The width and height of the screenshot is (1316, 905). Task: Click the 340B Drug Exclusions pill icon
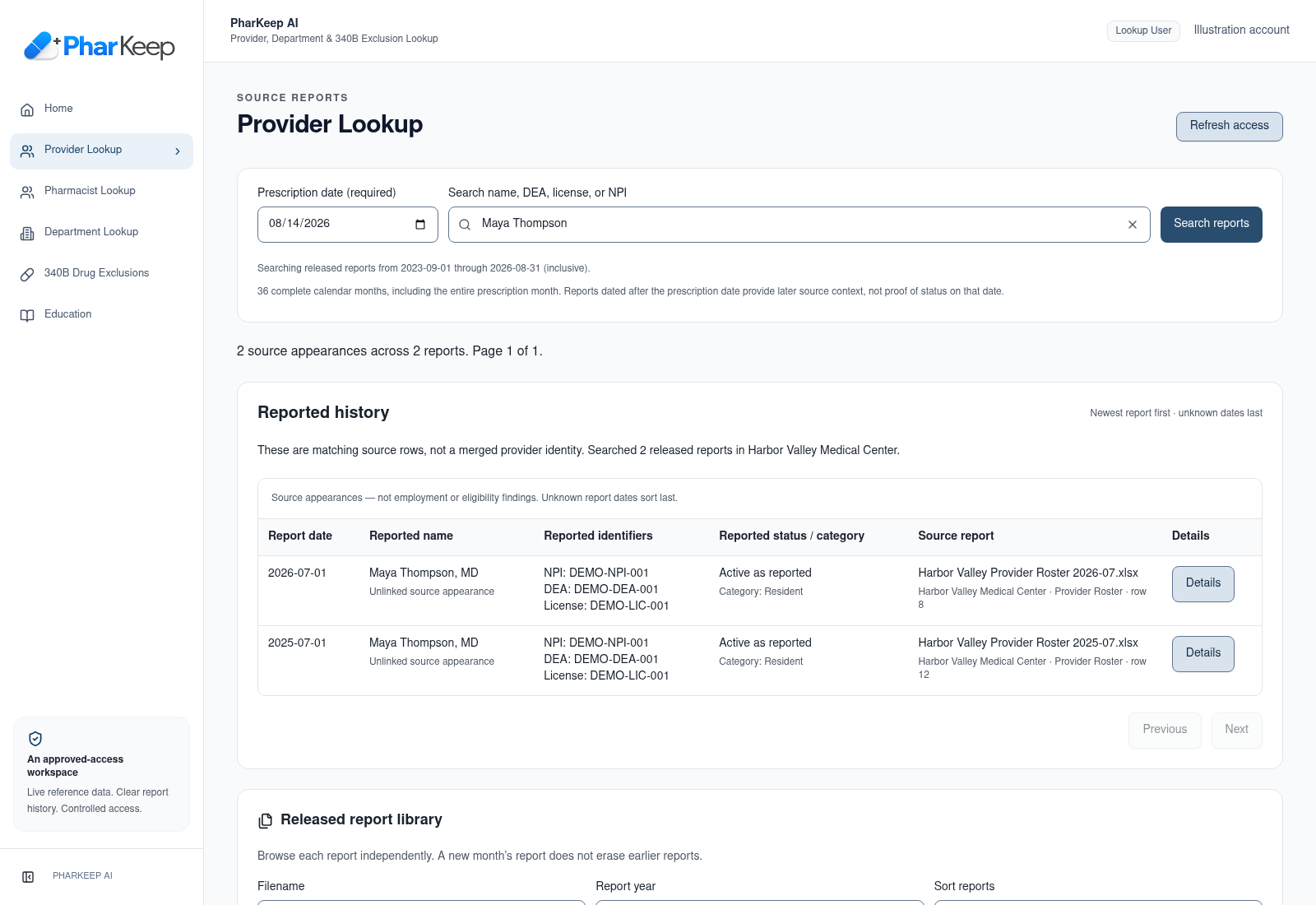pyautogui.click(x=27, y=274)
